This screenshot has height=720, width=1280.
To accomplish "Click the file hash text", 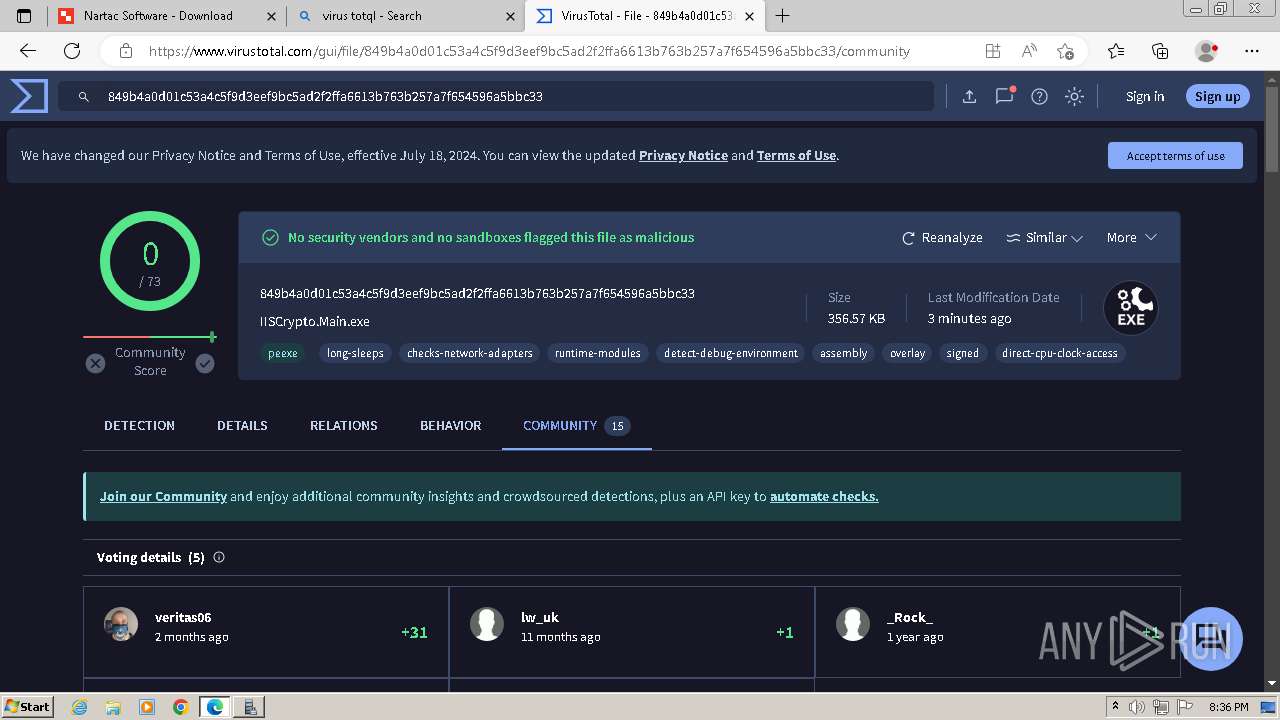I will (477, 294).
